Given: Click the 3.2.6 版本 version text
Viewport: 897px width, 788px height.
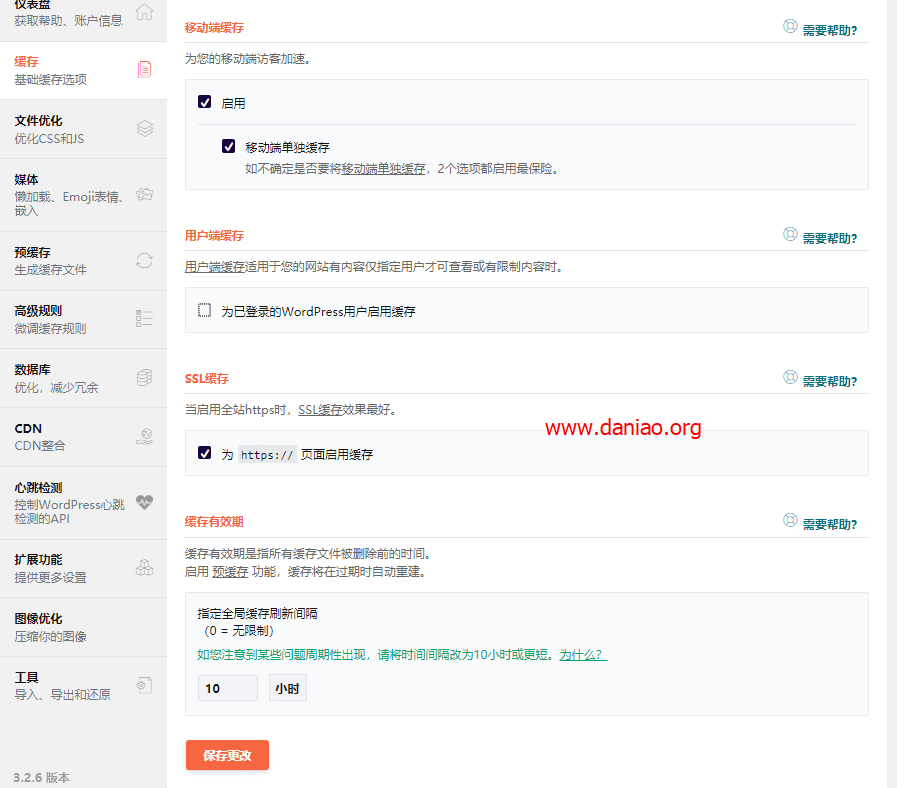Looking at the screenshot, I should [x=41, y=777].
